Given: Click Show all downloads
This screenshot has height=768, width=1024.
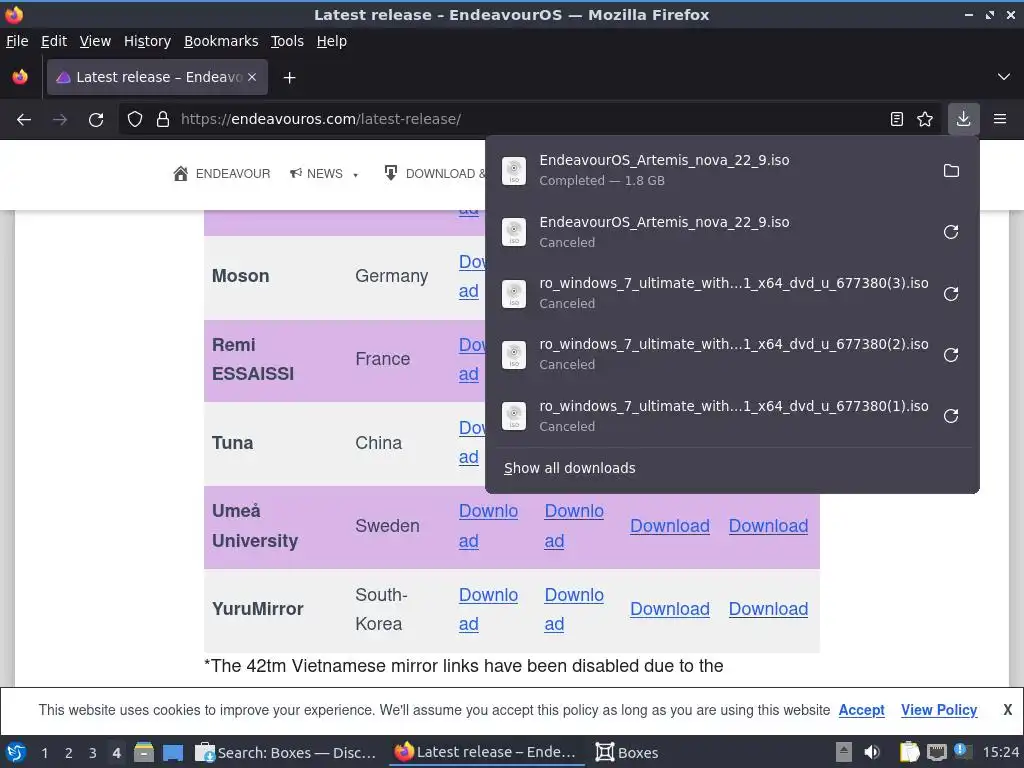Looking at the screenshot, I should click(x=569, y=468).
